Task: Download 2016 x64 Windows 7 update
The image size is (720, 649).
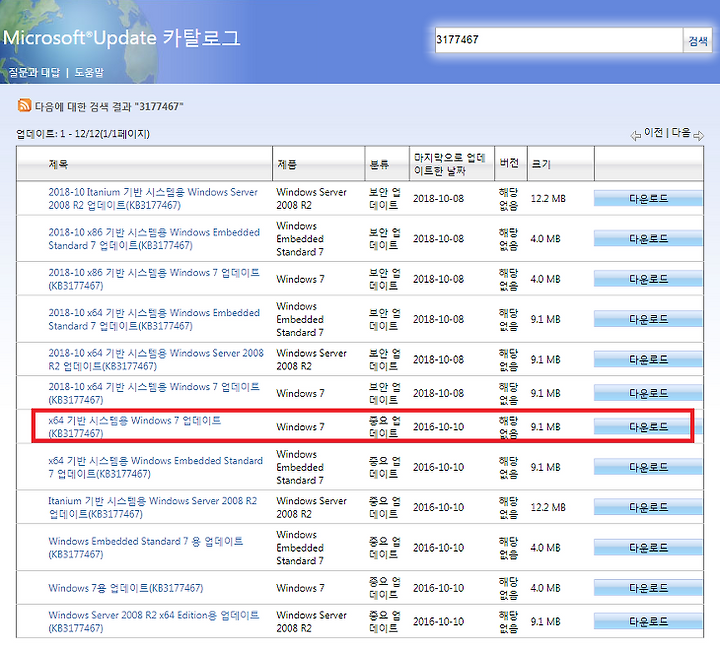Action: pos(648,427)
